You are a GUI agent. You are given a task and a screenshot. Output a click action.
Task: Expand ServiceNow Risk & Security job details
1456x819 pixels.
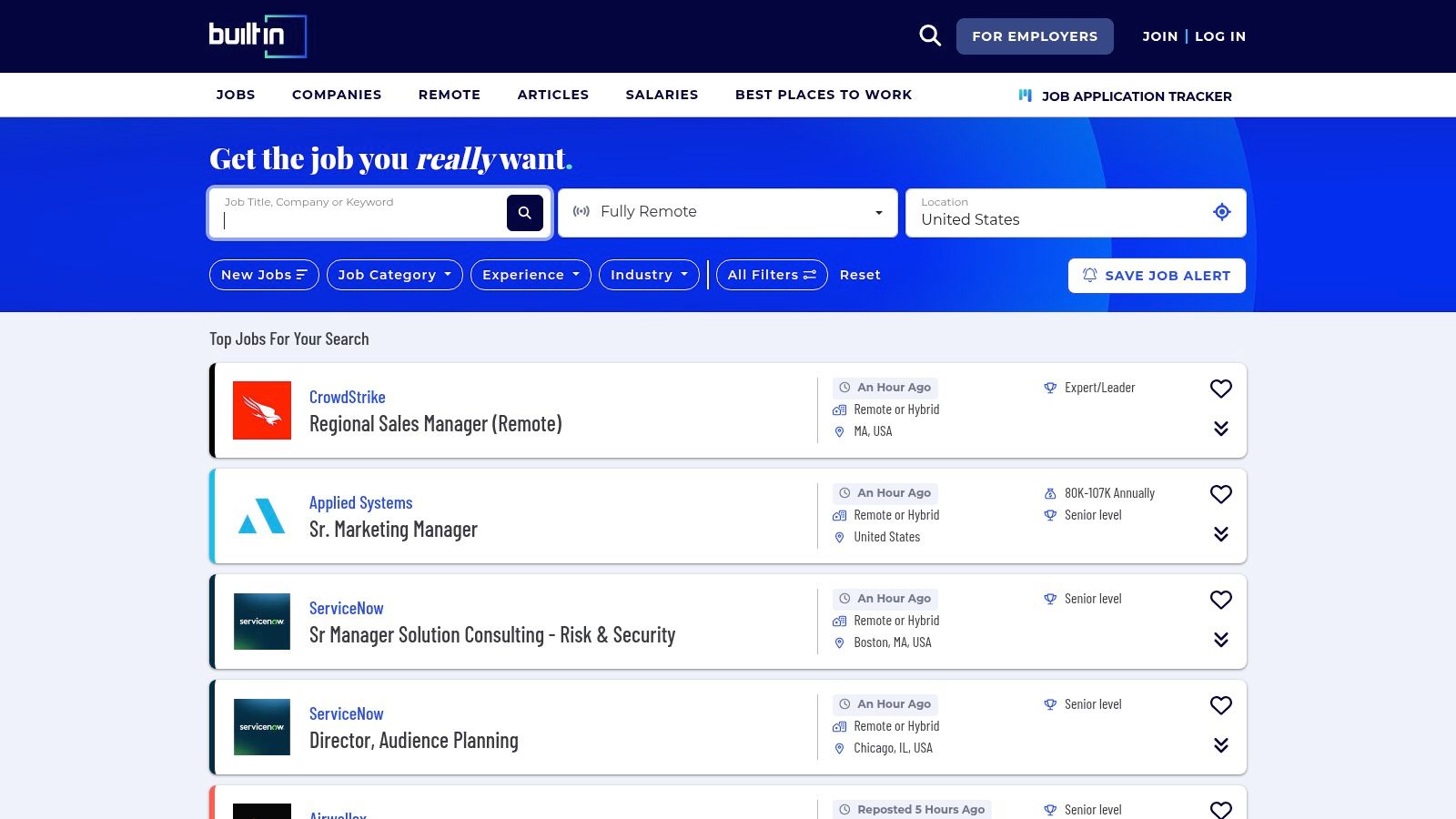pos(1220,640)
